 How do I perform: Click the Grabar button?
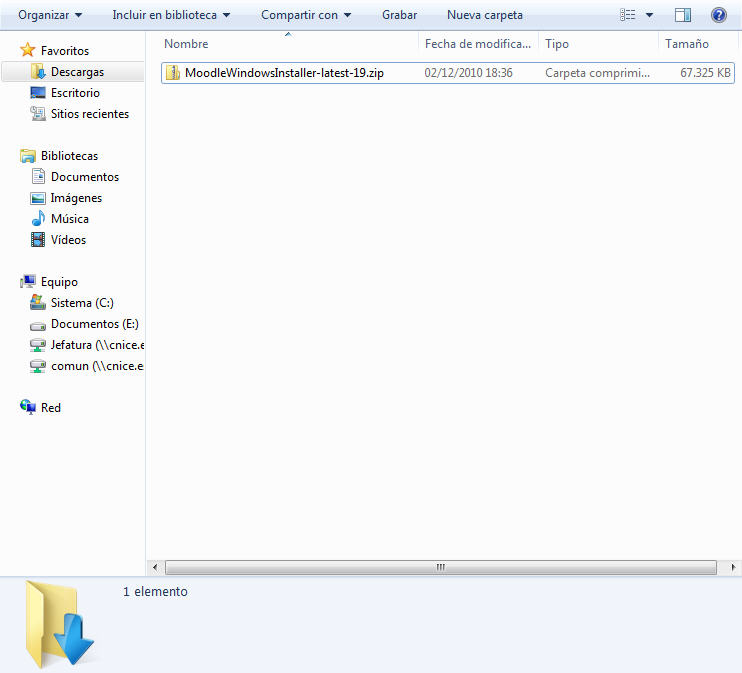pos(399,15)
